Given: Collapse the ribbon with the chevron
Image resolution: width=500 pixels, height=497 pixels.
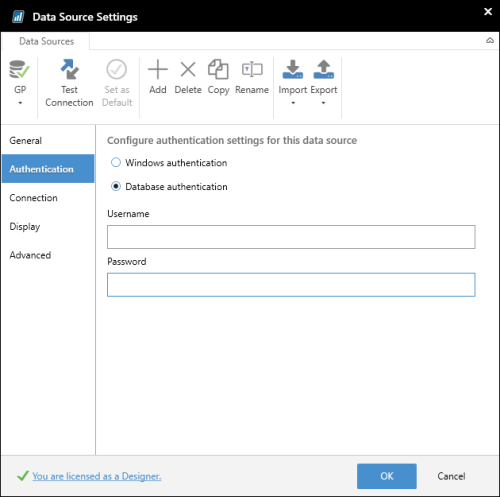Looking at the screenshot, I should point(490,41).
